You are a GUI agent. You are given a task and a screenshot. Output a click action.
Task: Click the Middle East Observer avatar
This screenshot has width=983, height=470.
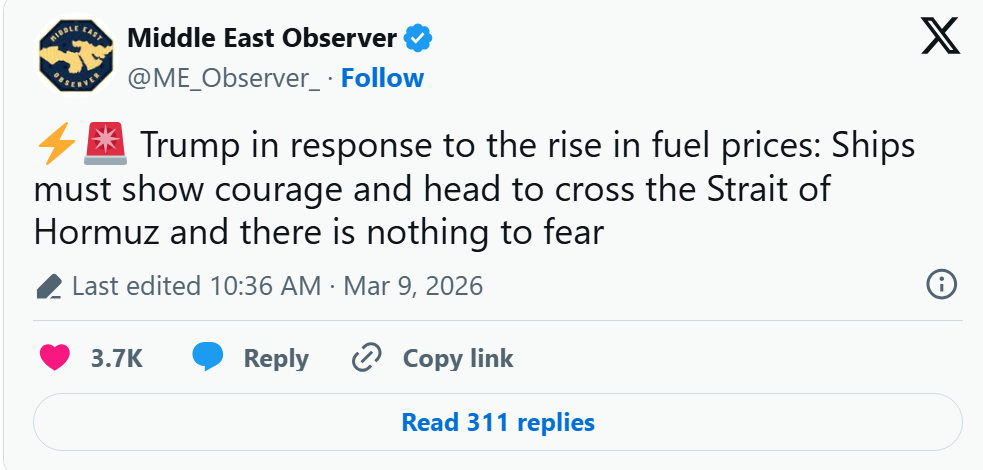pos(76,56)
